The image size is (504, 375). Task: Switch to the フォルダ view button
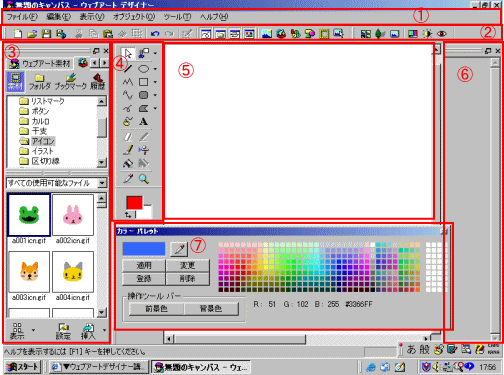pos(39,82)
